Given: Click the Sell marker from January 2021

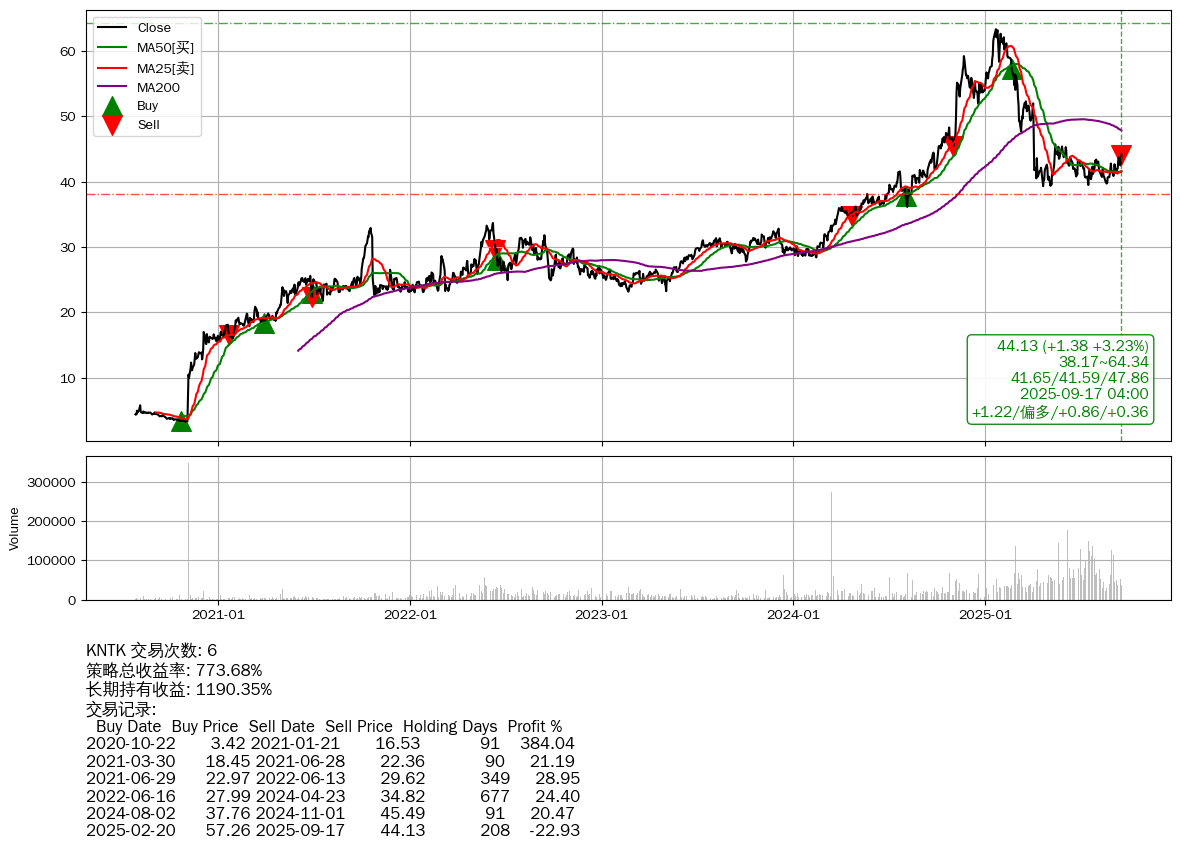Looking at the screenshot, I should click(228, 335).
